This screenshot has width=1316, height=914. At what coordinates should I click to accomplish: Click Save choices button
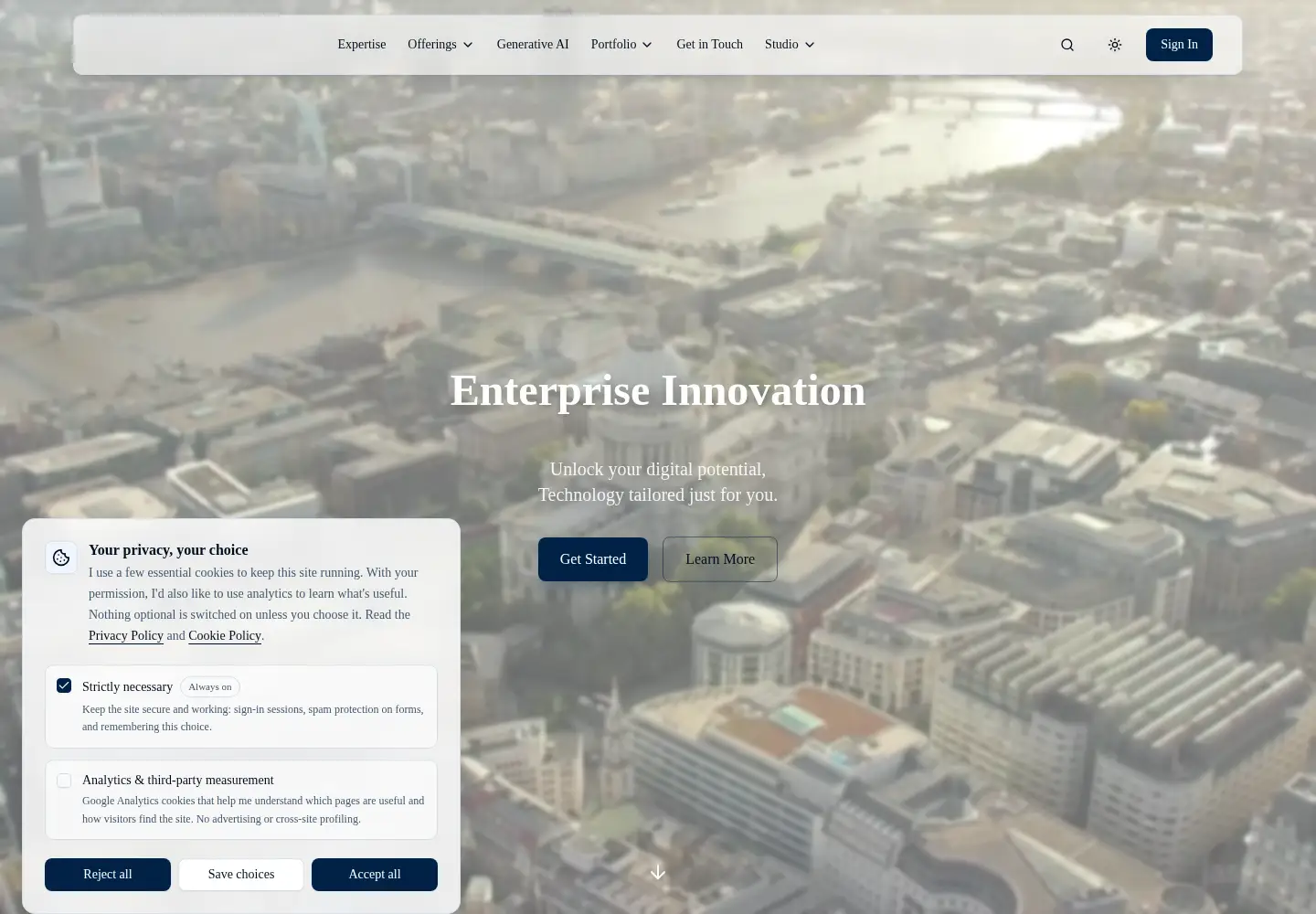241,875
